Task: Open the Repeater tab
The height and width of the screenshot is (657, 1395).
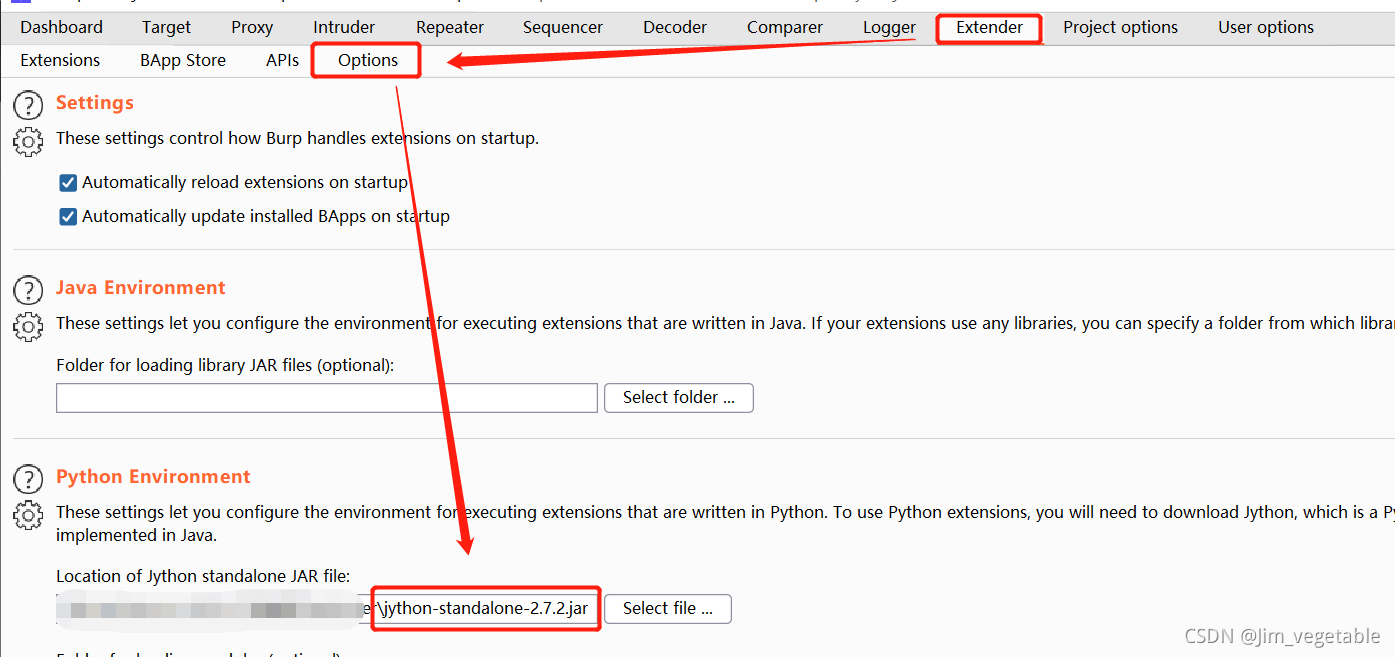Action: coord(450,27)
